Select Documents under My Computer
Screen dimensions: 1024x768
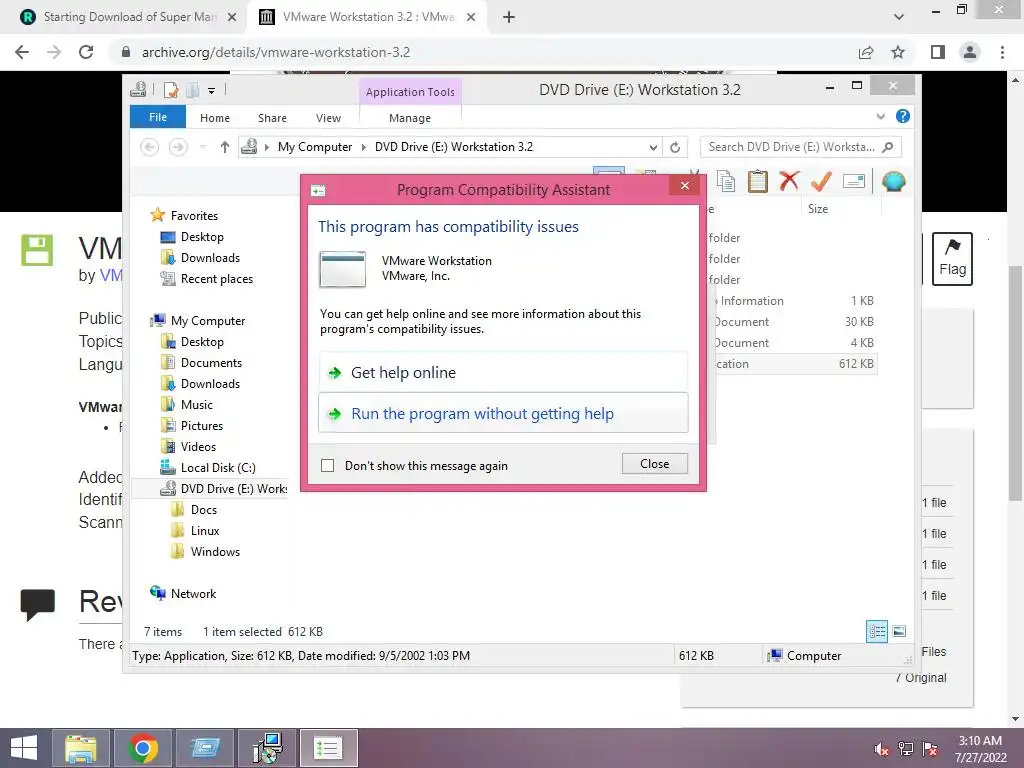[x=211, y=362]
